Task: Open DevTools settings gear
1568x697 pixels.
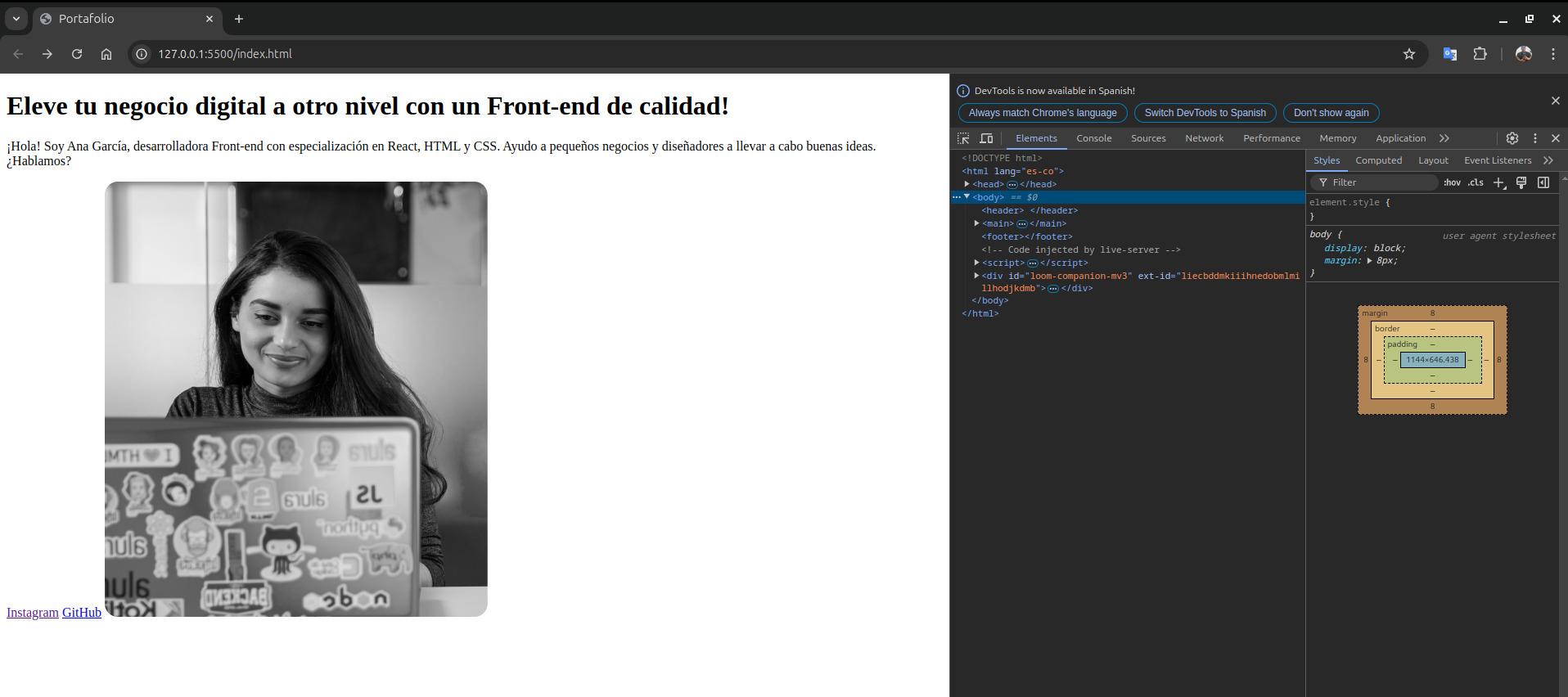Action: [x=1512, y=138]
